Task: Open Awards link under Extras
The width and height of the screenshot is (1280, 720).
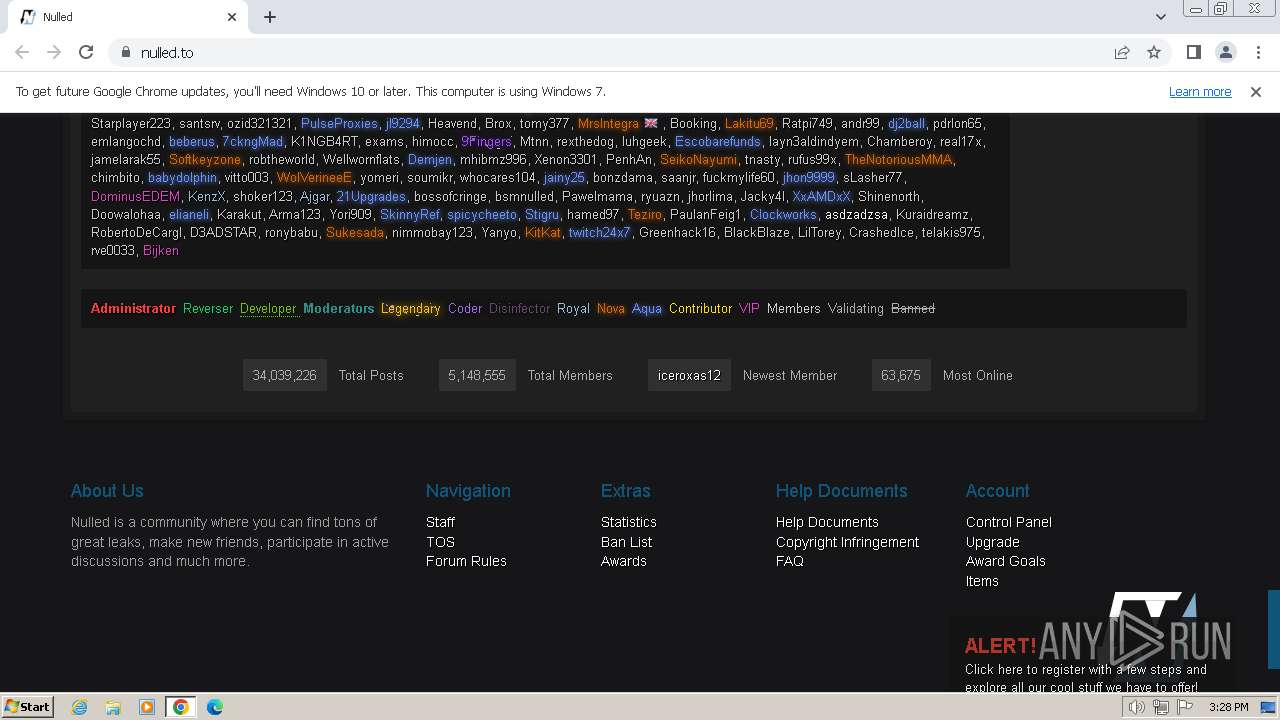Action: [x=624, y=561]
